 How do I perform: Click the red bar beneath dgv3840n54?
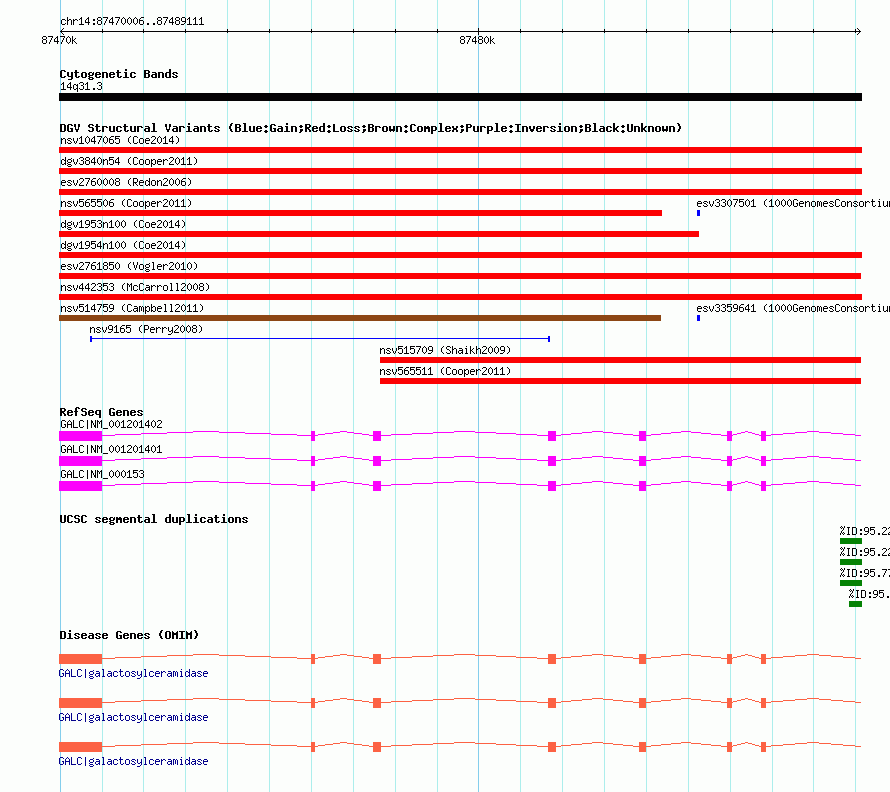pos(460,171)
